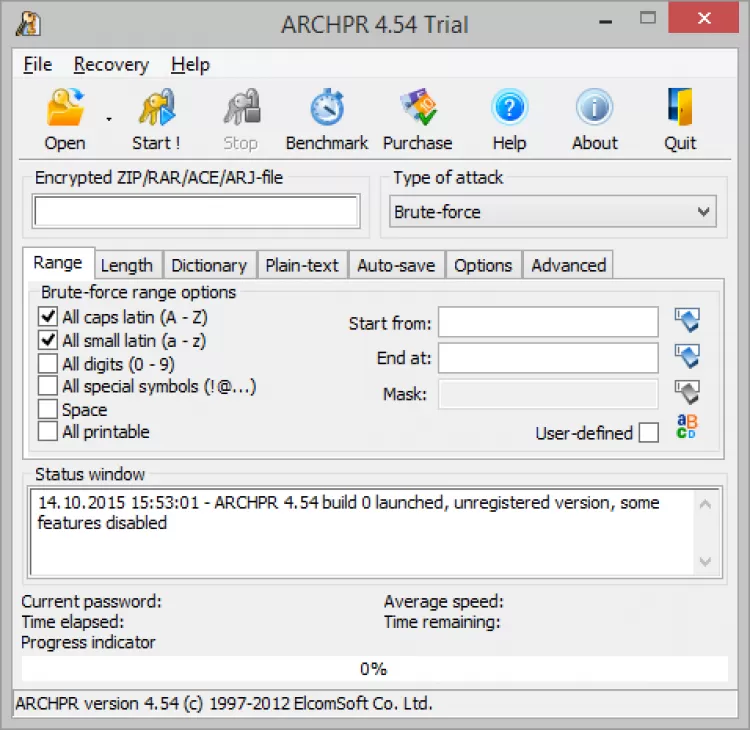The width and height of the screenshot is (750, 730).
Task: Run Benchmark via stopwatch icon
Action: click(x=327, y=107)
